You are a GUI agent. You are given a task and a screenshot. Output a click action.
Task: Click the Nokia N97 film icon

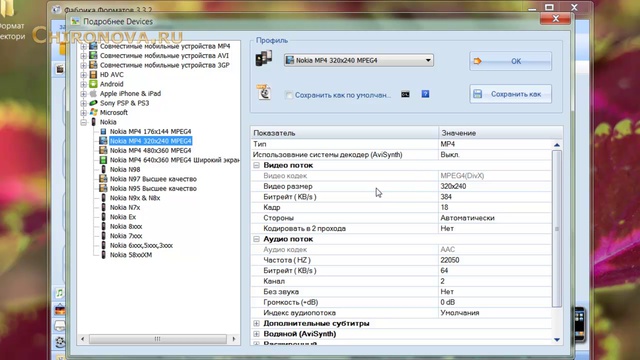pyautogui.click(x=103, y=179)
